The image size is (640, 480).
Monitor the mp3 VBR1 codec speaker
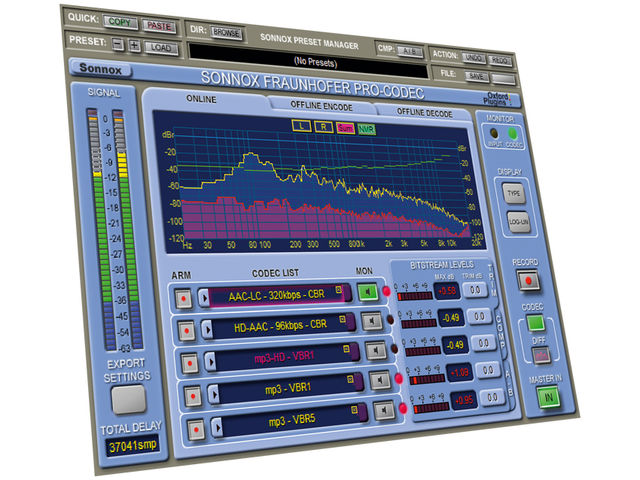tap(380, 380)
